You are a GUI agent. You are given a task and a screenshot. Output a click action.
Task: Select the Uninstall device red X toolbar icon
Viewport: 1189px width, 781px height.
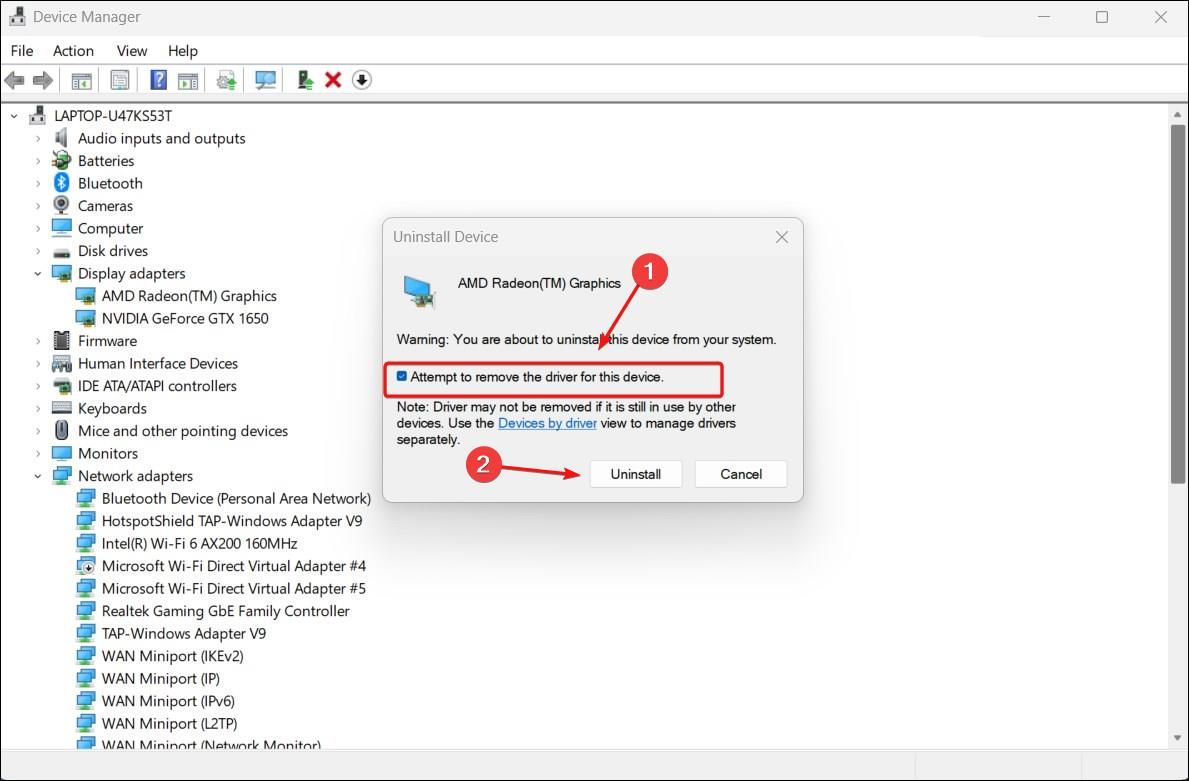tap(333, 80)
